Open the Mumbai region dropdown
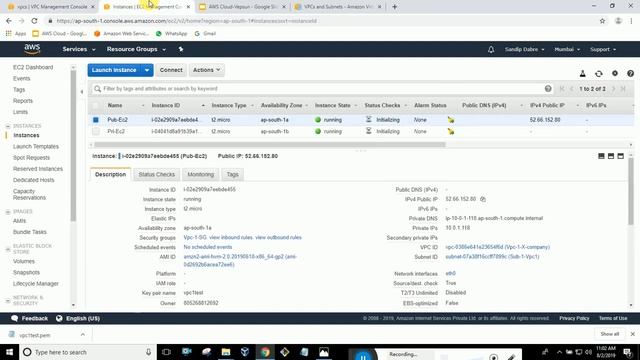The image size is (640, 360). pos(567,49)
